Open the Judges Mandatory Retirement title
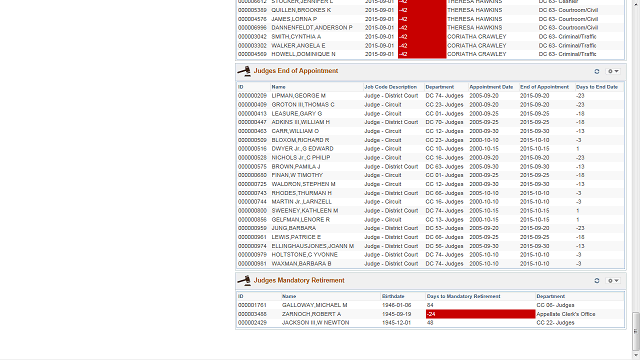Viewport: 640px width, 360px height. [299, 280]
